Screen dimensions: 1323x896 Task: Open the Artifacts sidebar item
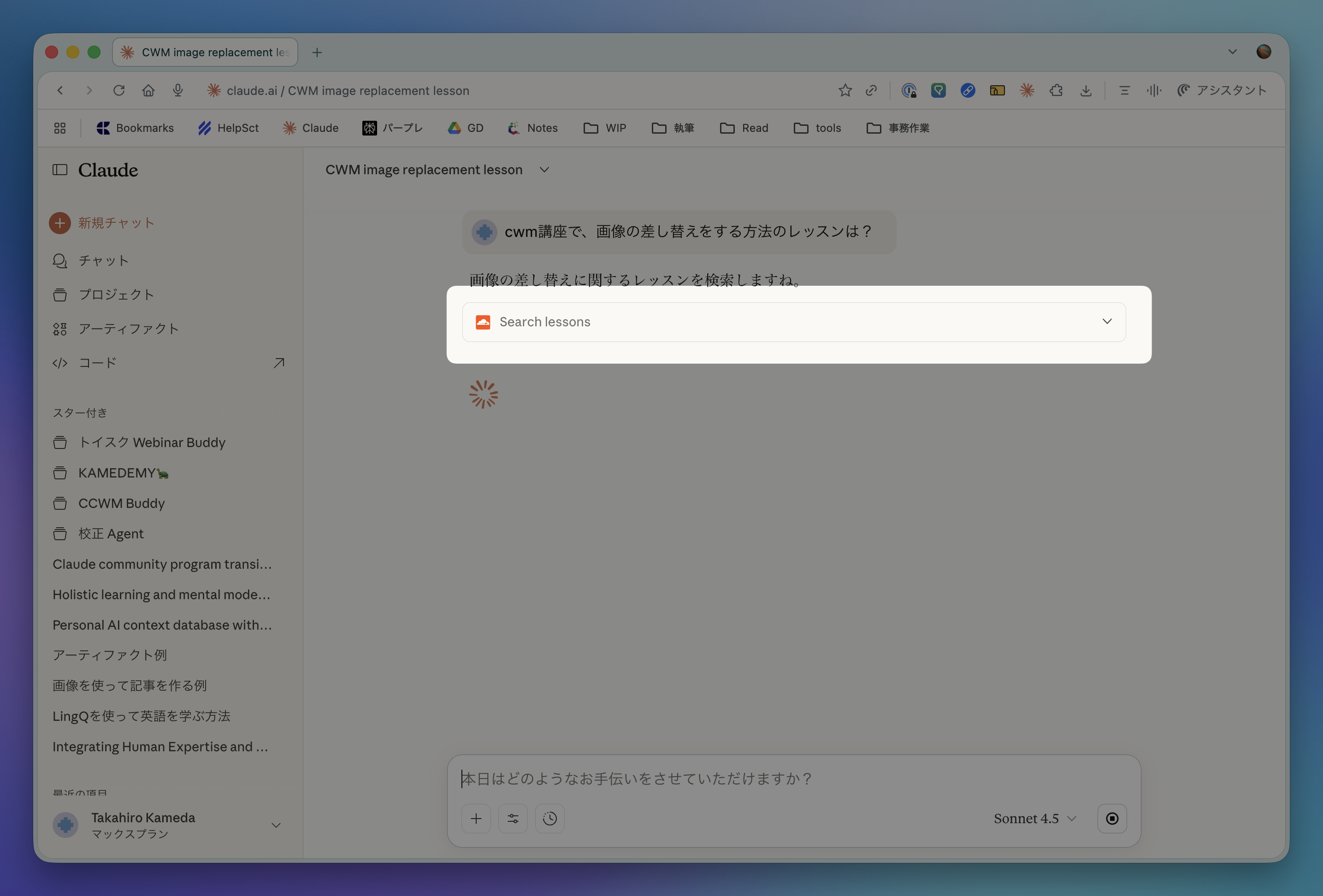[128, 329]
